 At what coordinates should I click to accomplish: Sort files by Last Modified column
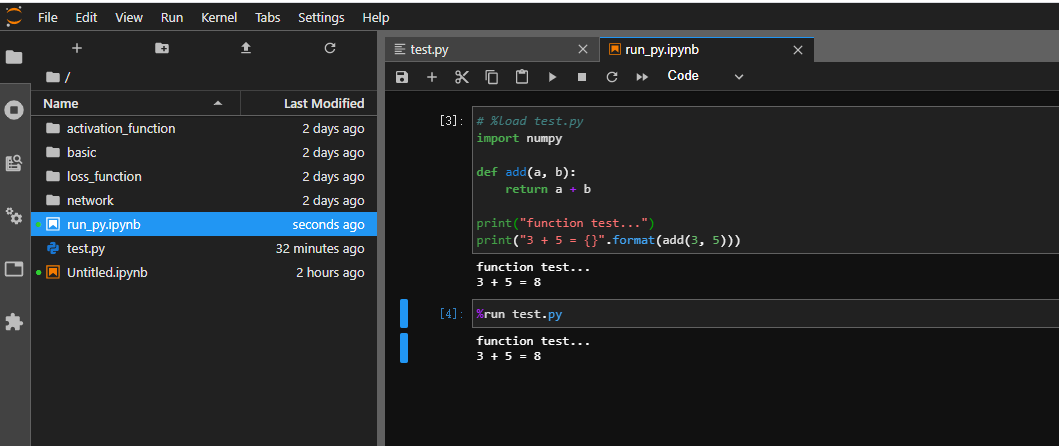pos(309,103)
